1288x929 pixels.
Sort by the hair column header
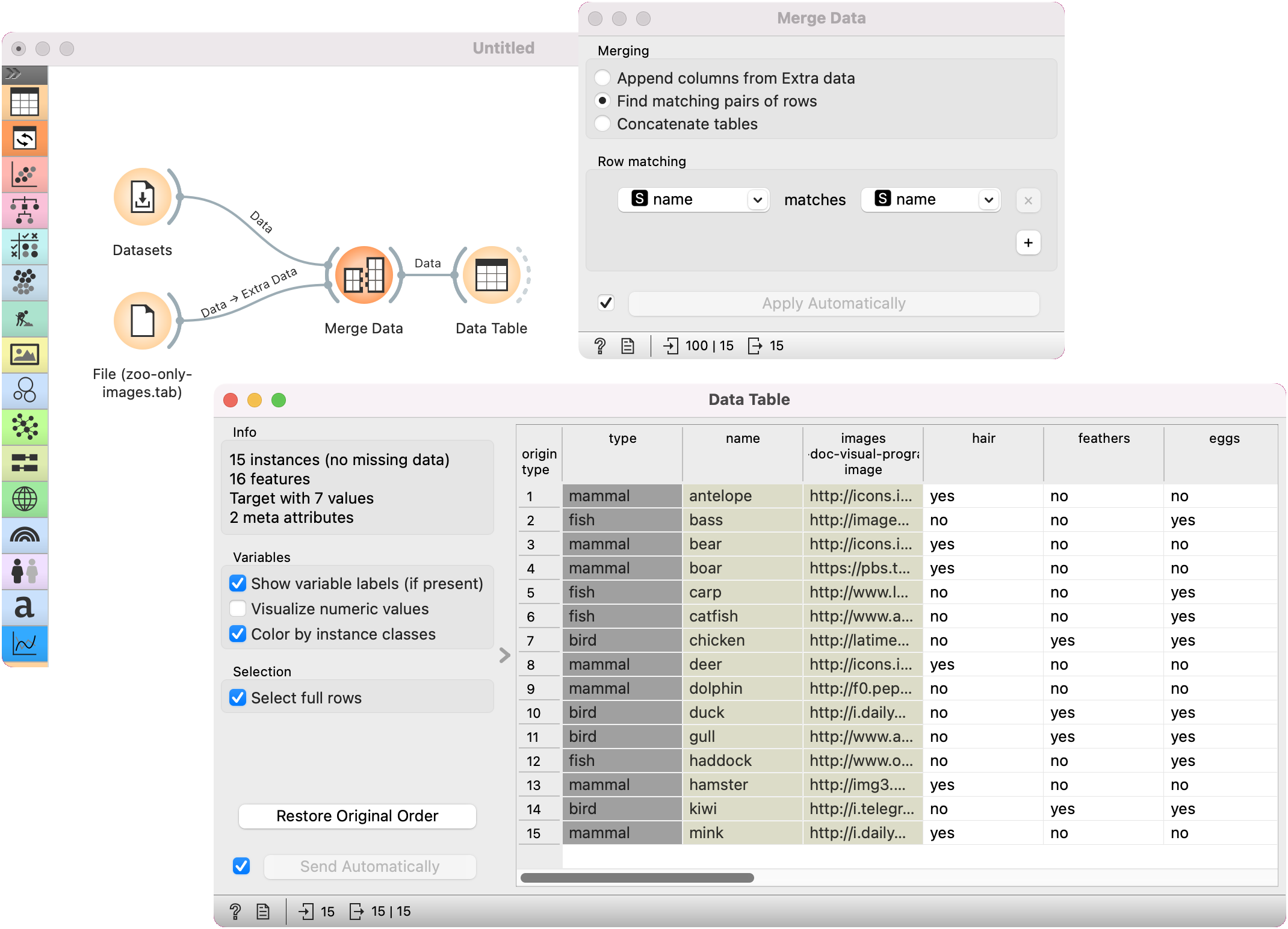click(983, 454)
